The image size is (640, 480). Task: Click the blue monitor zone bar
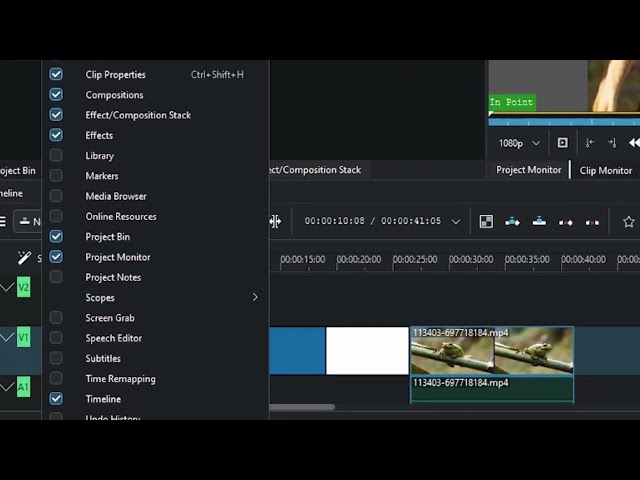coord(564,122)
